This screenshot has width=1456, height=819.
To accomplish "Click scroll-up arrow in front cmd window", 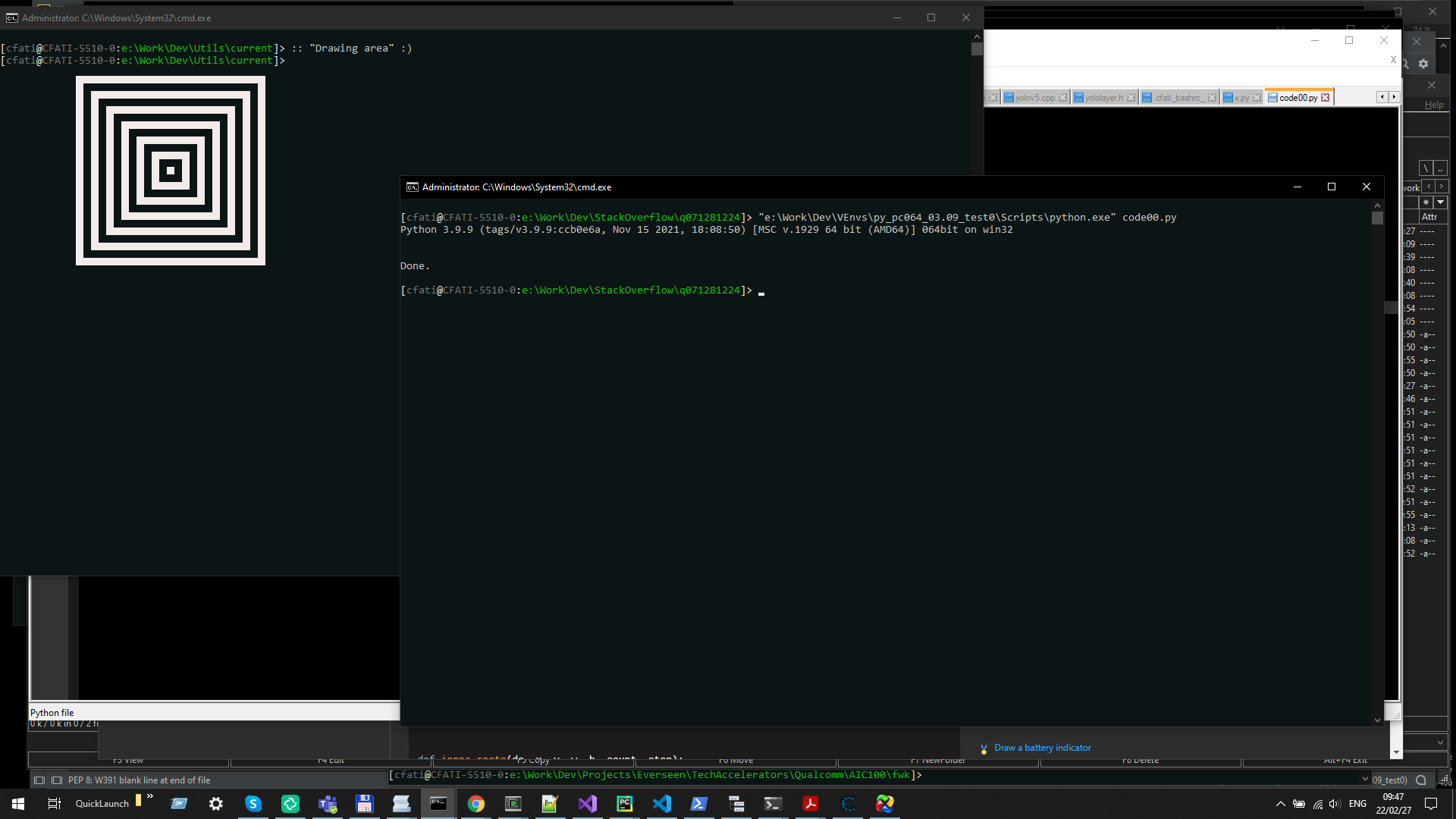I will coord(1378,206).
